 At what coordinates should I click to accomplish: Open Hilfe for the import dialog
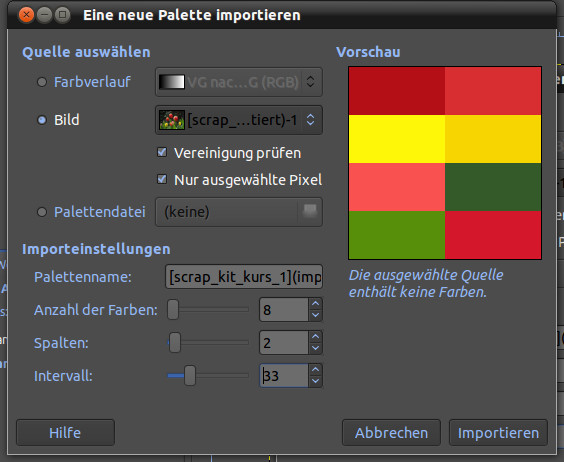(65, 432)
